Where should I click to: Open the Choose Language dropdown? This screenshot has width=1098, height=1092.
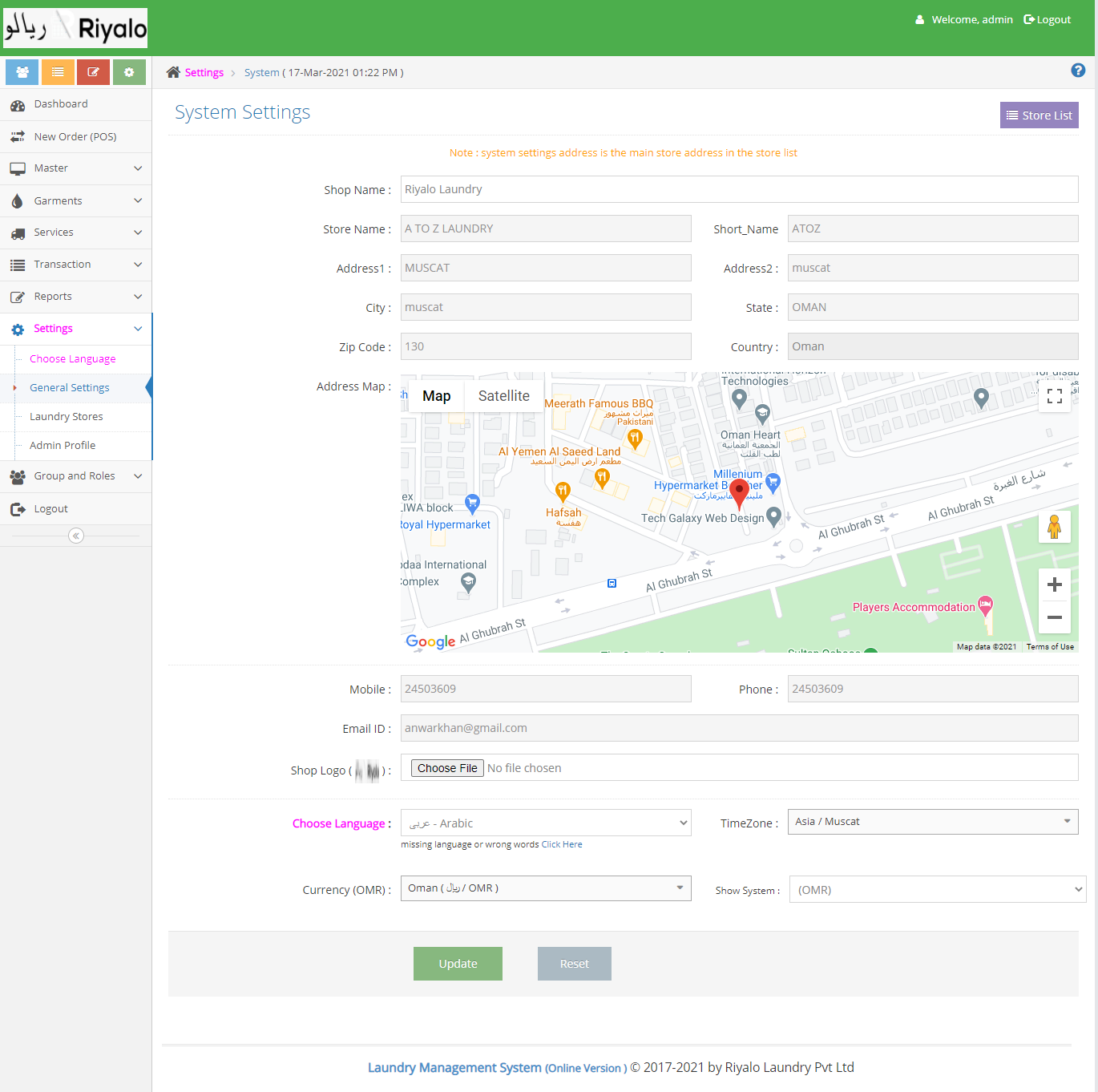545,823
